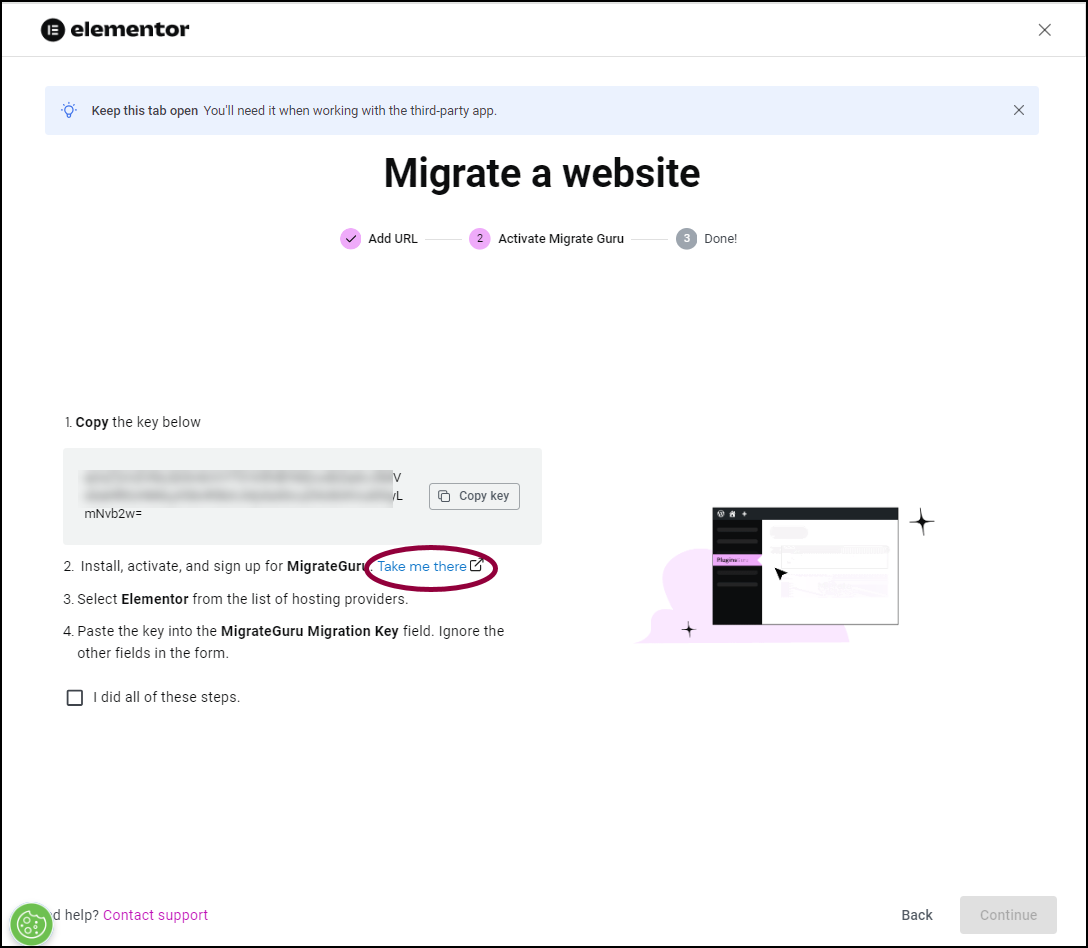
Task: Check the 'I did all of these steps' box
Action: pyautogui.click(x=75, y=697)
